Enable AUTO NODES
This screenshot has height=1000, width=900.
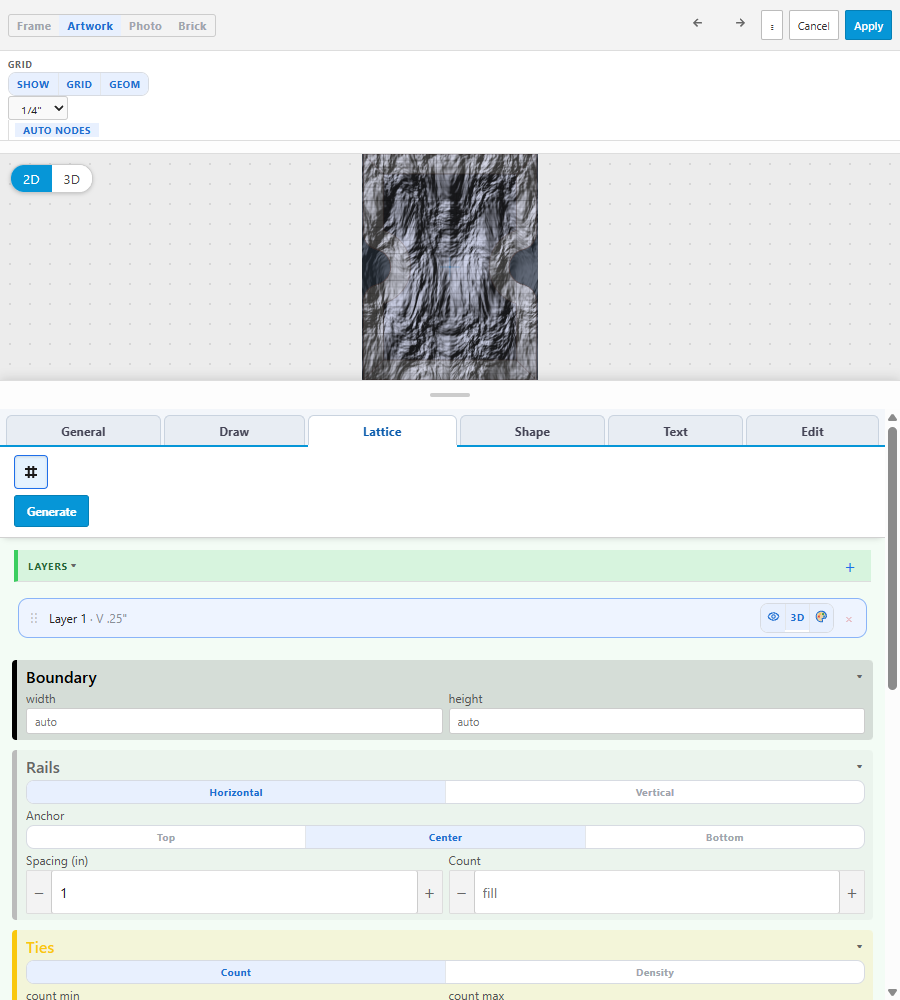tap(57, 130)
